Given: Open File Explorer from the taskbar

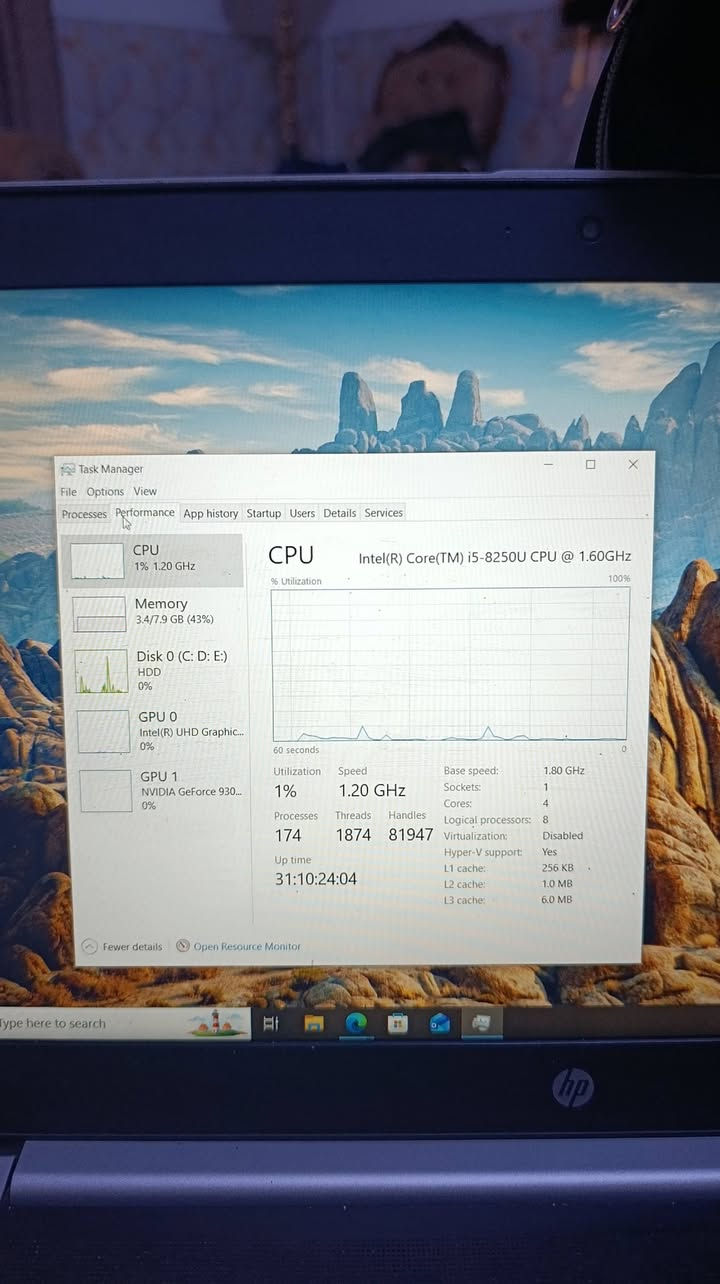Looking at the screenshot, I should [x=314, y=1023].
